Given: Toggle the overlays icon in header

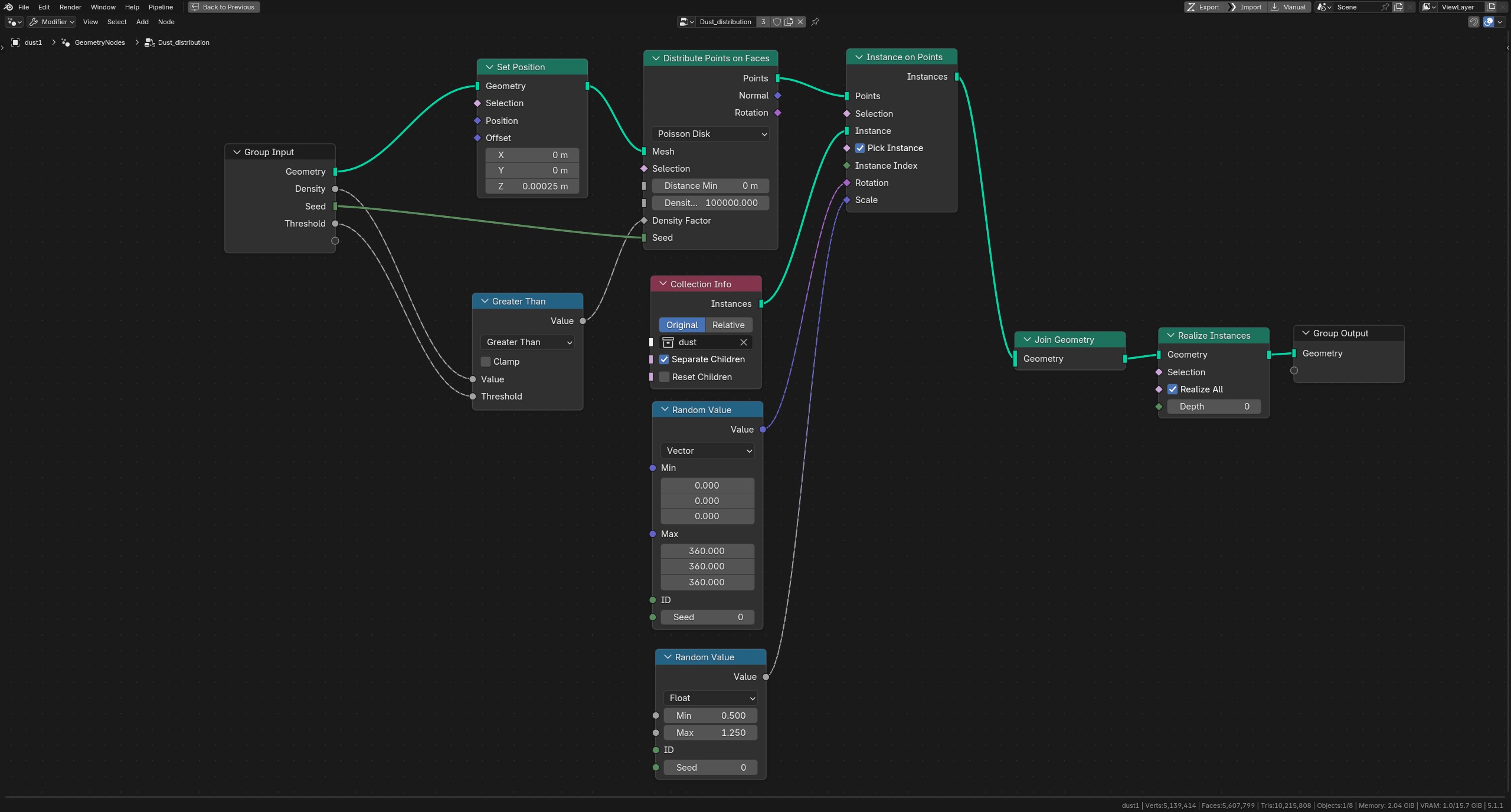Looking at the screenshot, I should (x=1489, y=22).
